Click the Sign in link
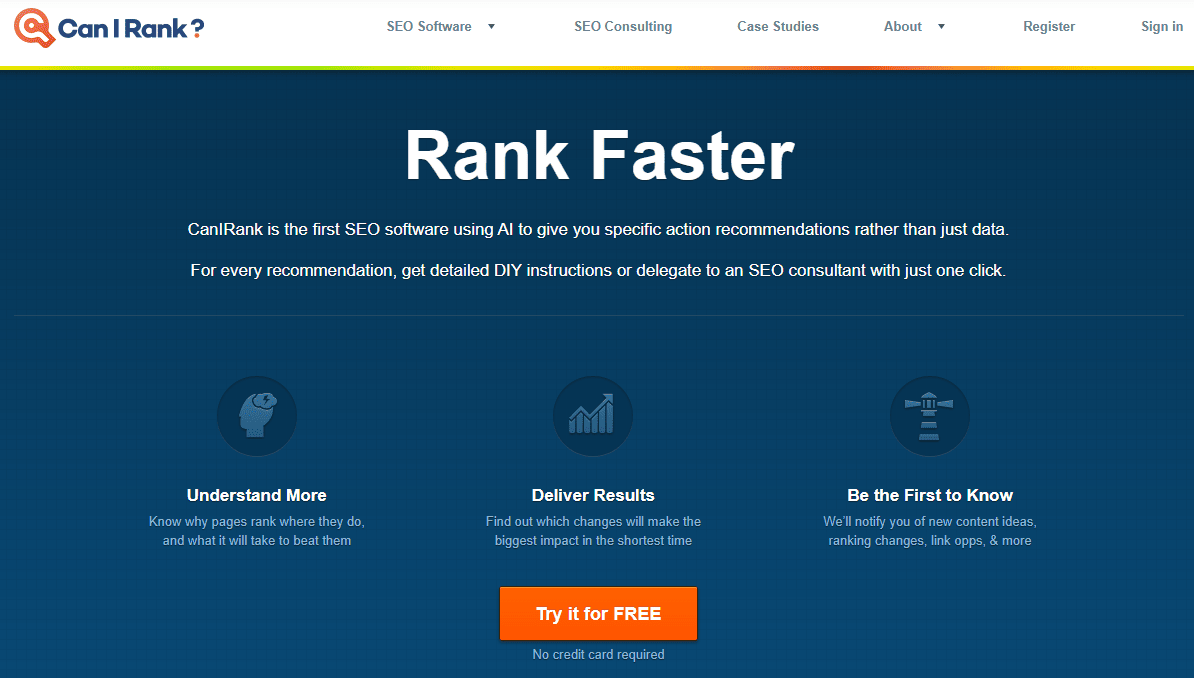This screenshot has height=678, width=1194. (x=1161, y=27)
